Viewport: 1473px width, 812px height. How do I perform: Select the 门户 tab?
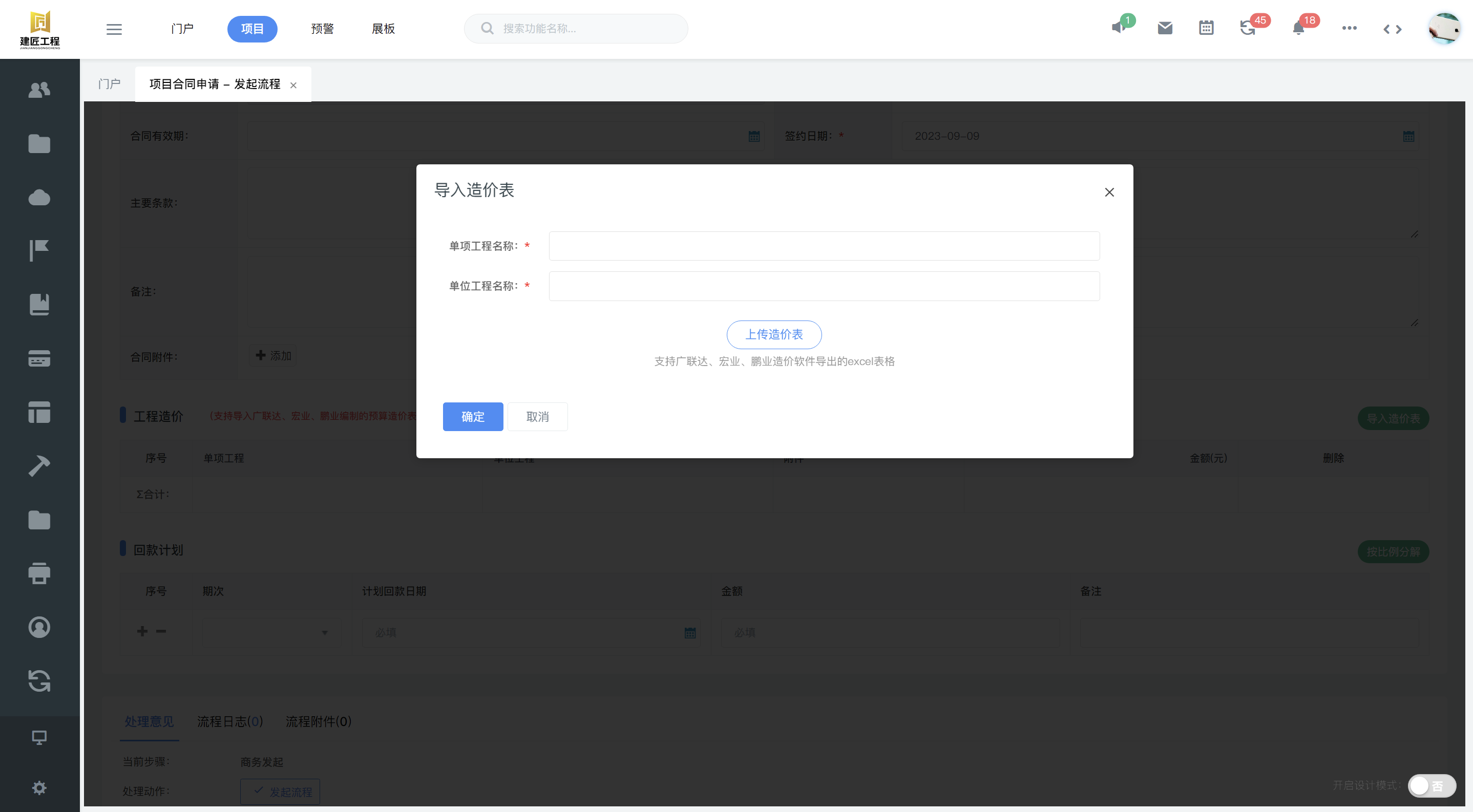109,84
